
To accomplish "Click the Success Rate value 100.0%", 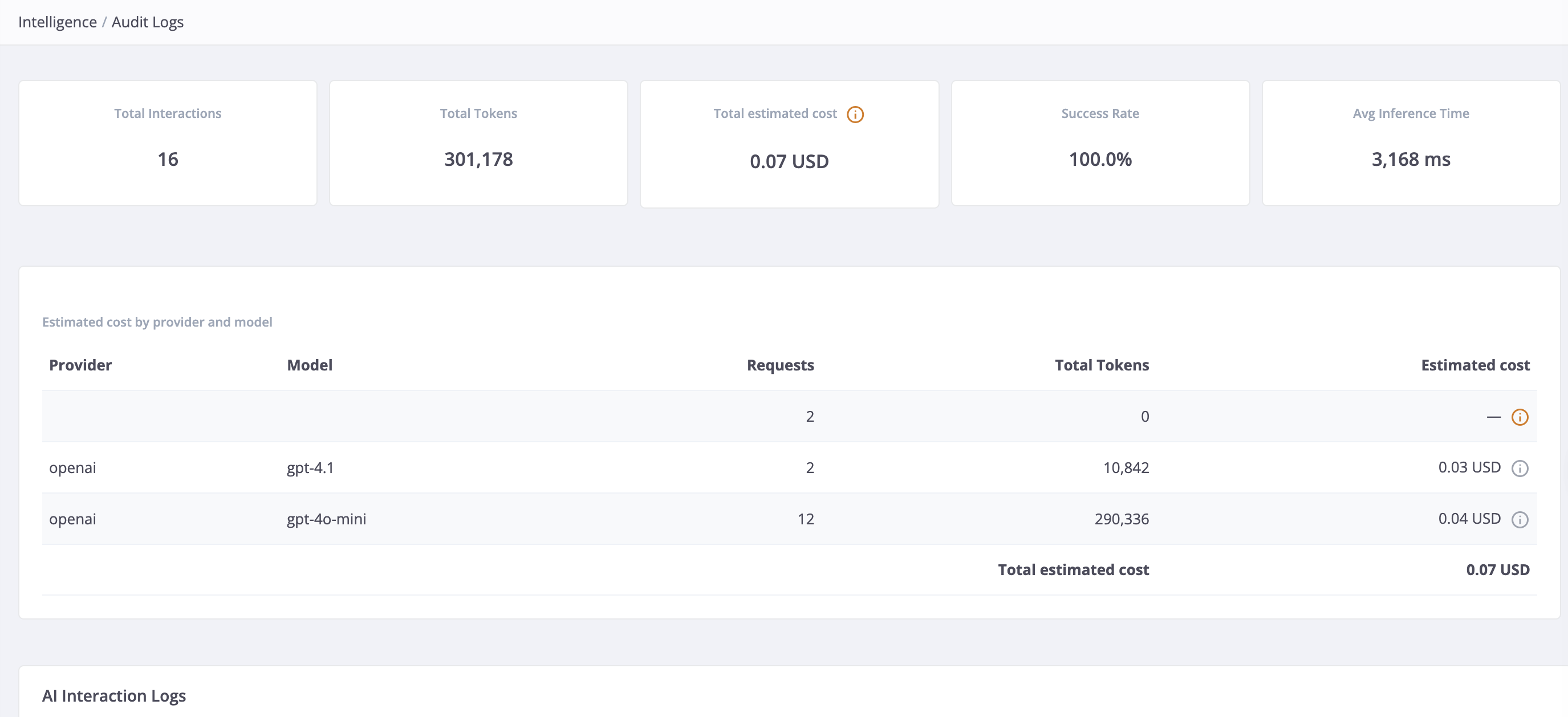I will tap(1100, 160).
